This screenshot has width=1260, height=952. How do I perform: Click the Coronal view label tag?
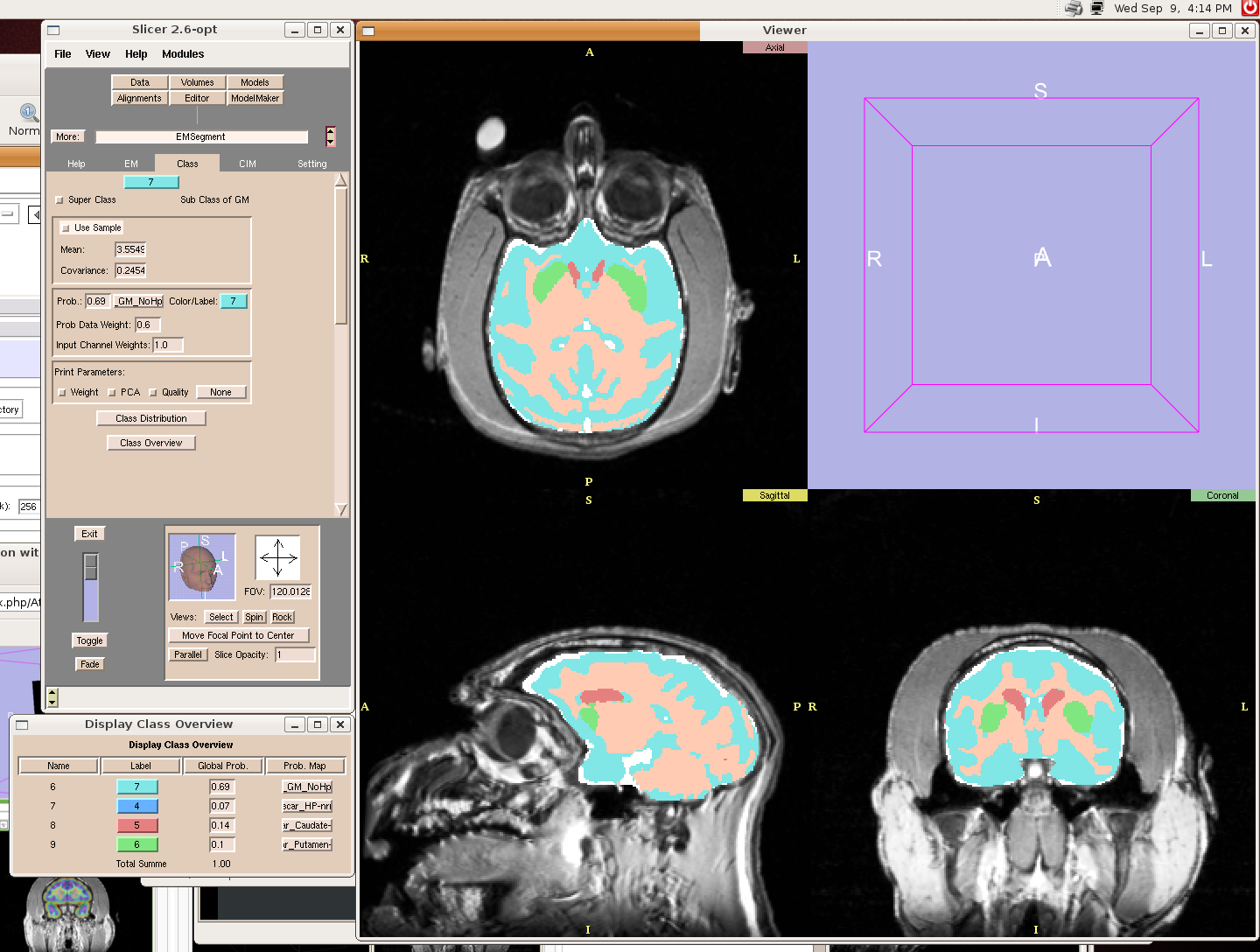tap(1221, 495)
